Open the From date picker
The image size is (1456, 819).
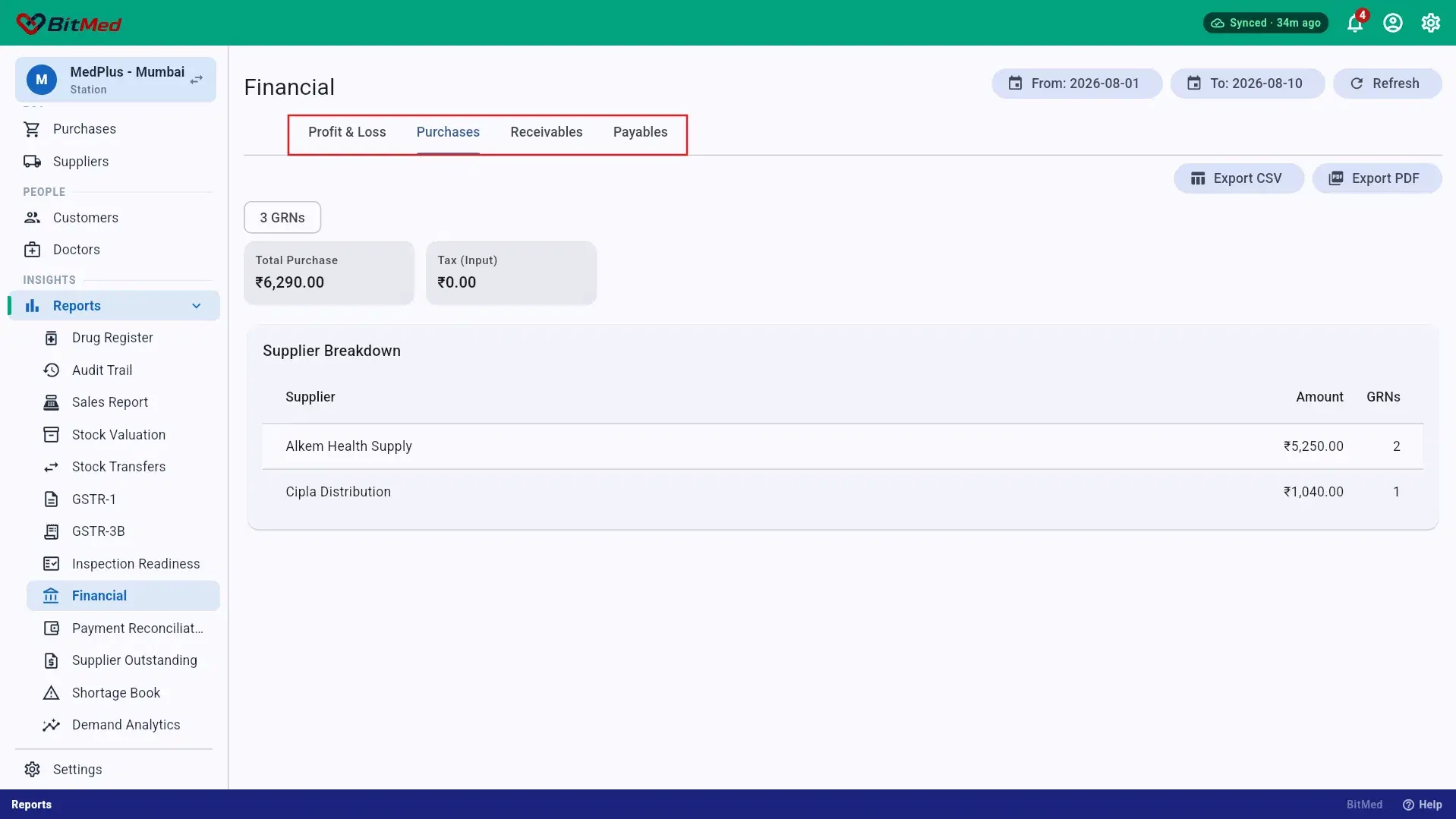pos(1076,83)
